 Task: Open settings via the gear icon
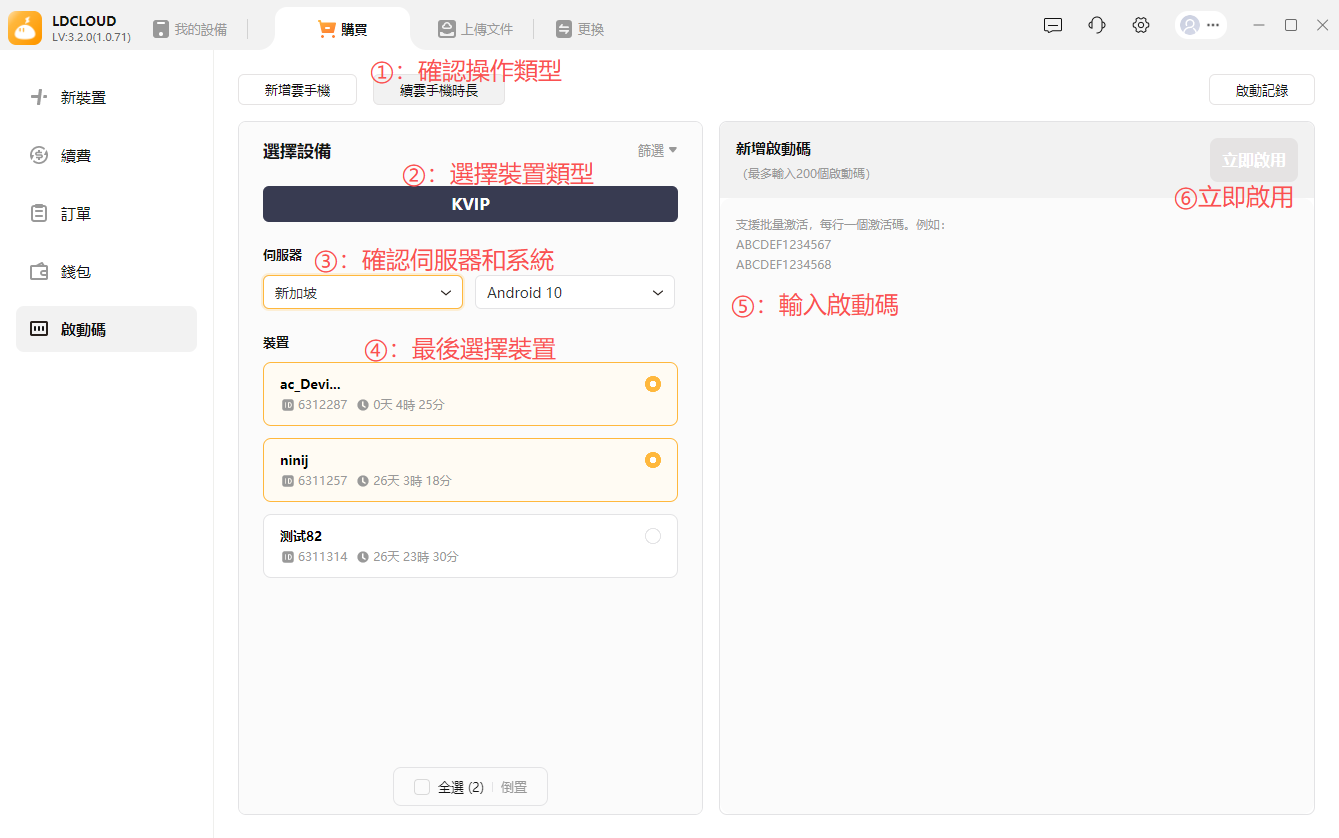coord(1140,26)
